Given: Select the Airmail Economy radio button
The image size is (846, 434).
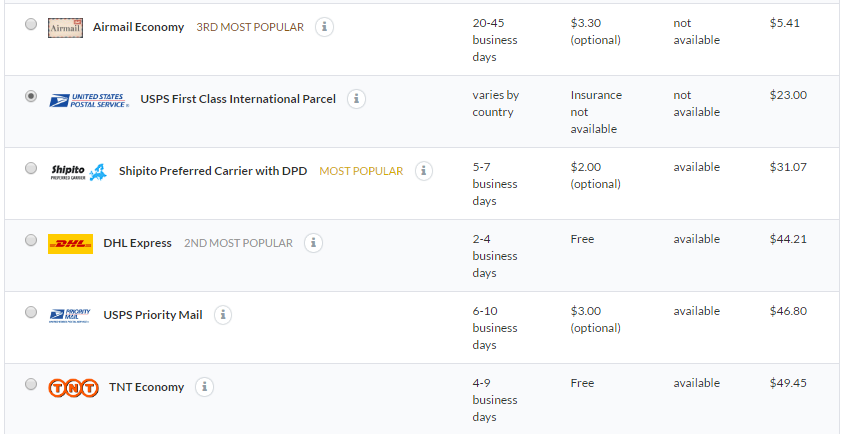Looking at the screenshot, I should click(31, 24).
